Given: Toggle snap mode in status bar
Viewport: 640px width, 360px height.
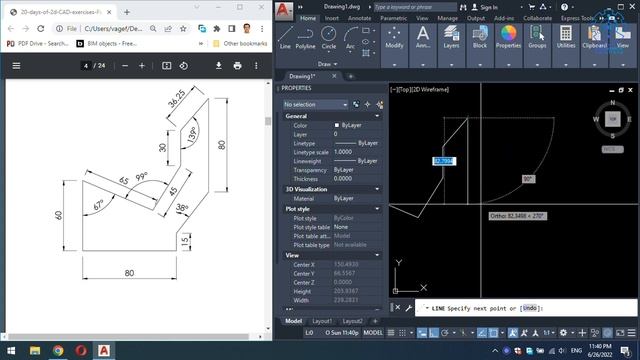Looking at the screenshot, I should click(402, 333).
